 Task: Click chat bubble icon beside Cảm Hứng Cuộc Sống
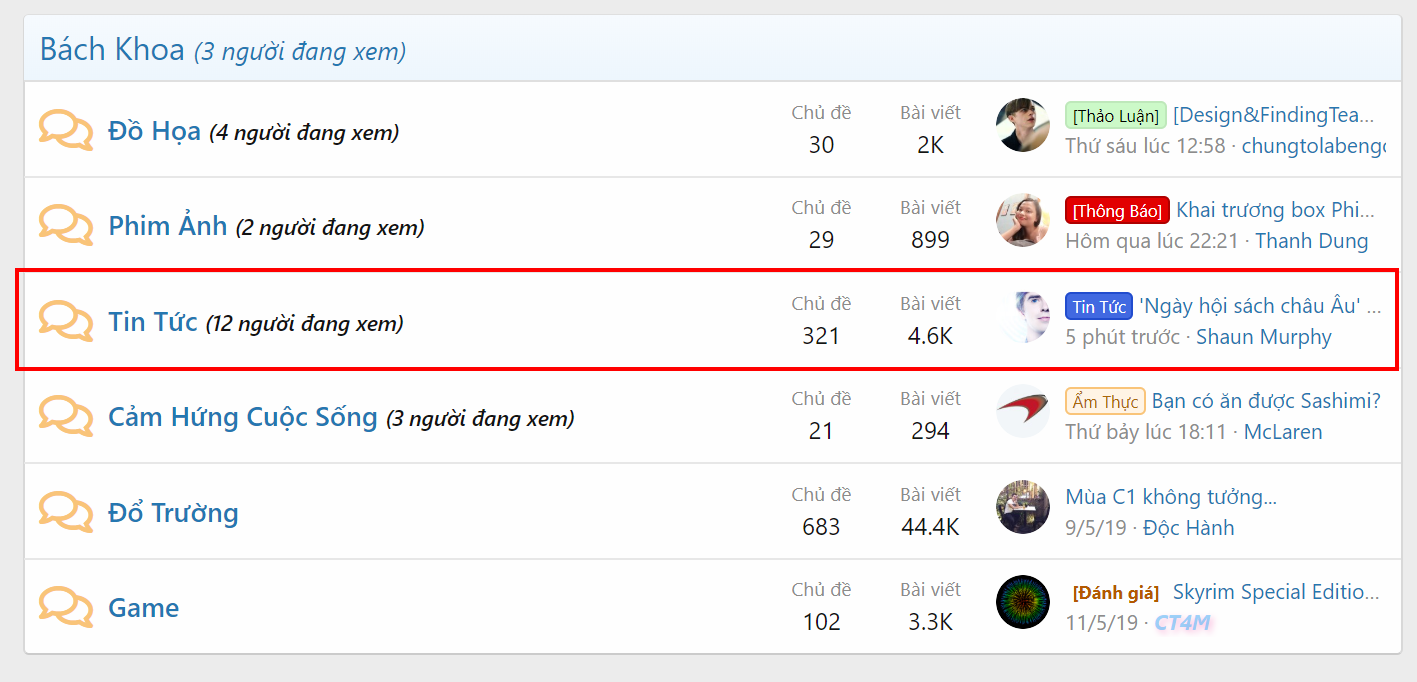pos(66,417)
